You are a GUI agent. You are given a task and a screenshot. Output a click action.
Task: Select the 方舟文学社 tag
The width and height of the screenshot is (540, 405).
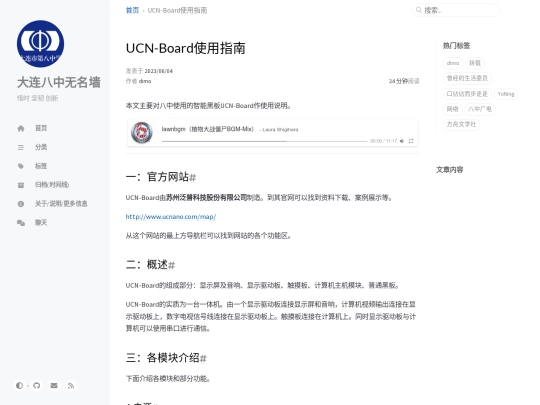[461, 124]
